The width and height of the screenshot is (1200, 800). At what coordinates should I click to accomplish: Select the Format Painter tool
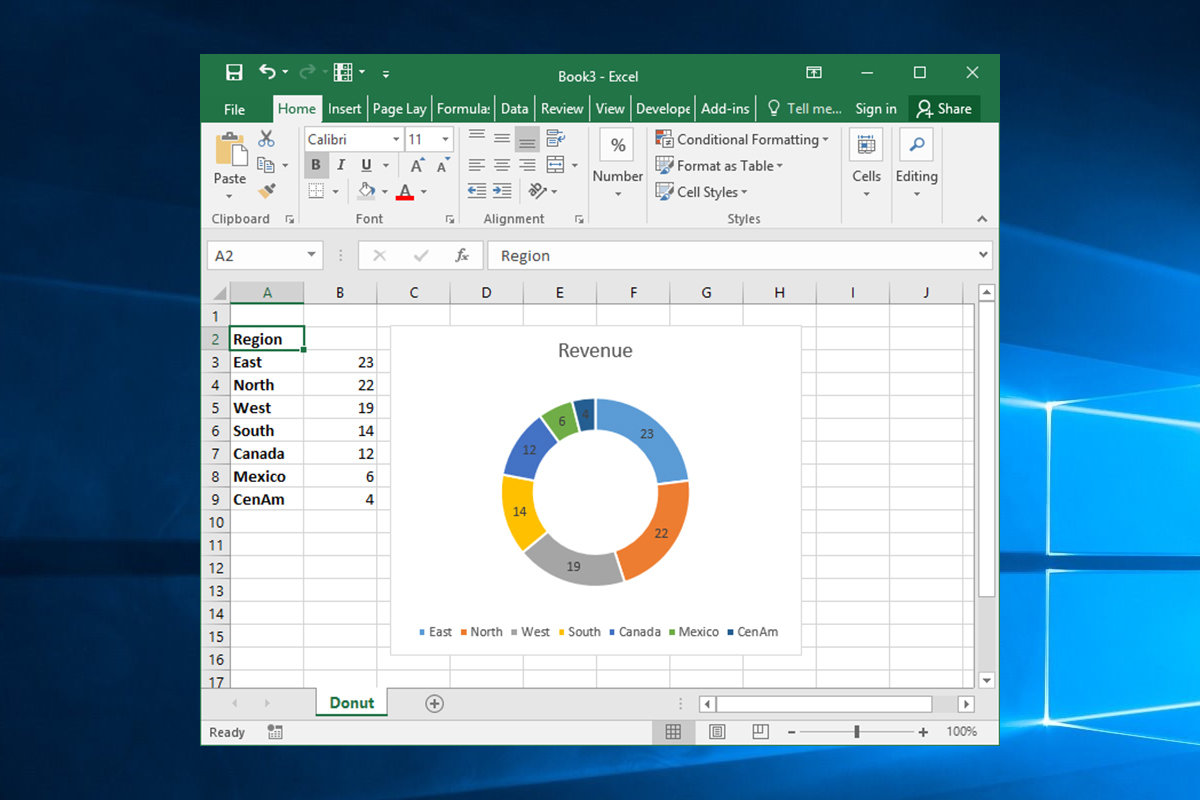coord(266,190)
